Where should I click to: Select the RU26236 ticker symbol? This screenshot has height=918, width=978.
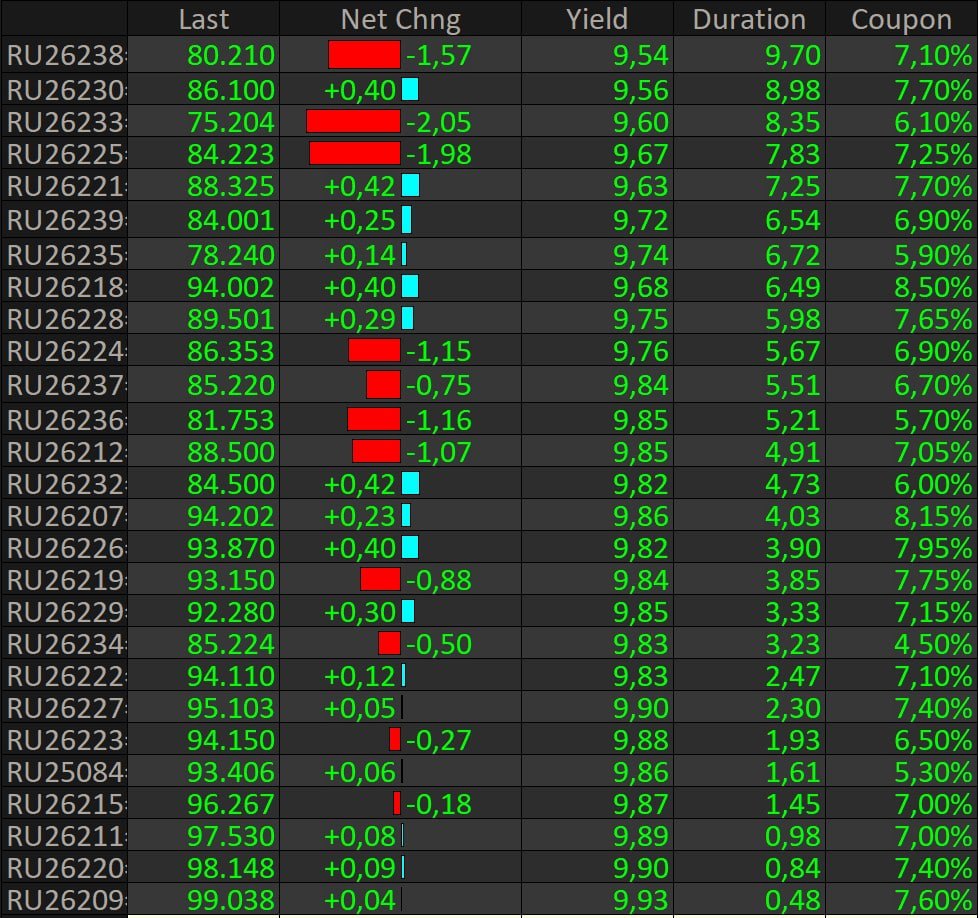(65, 420)
